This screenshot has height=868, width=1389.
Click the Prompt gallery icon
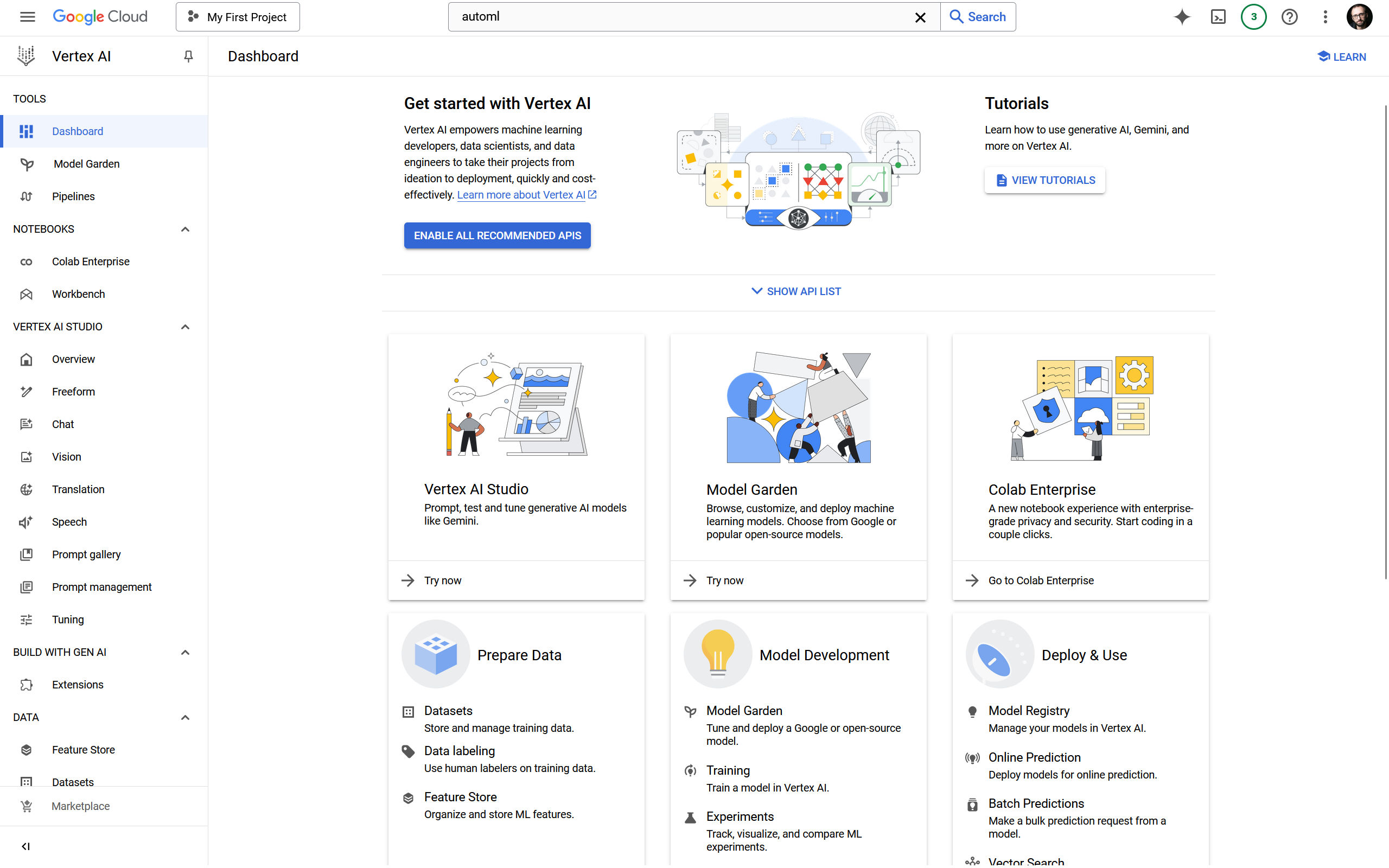point(27,554)
